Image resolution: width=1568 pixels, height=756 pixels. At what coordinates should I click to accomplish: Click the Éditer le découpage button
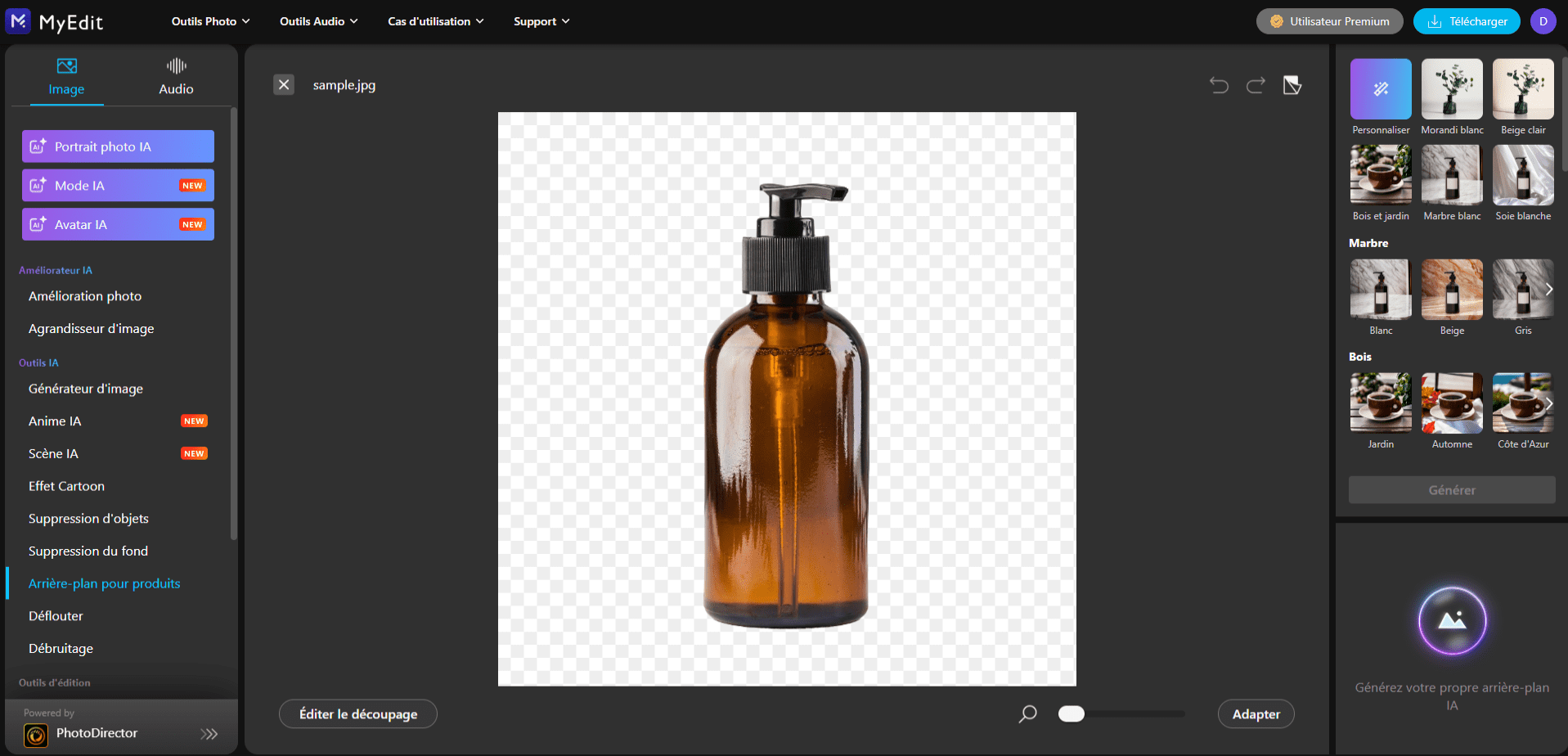[x=357, y=713]
